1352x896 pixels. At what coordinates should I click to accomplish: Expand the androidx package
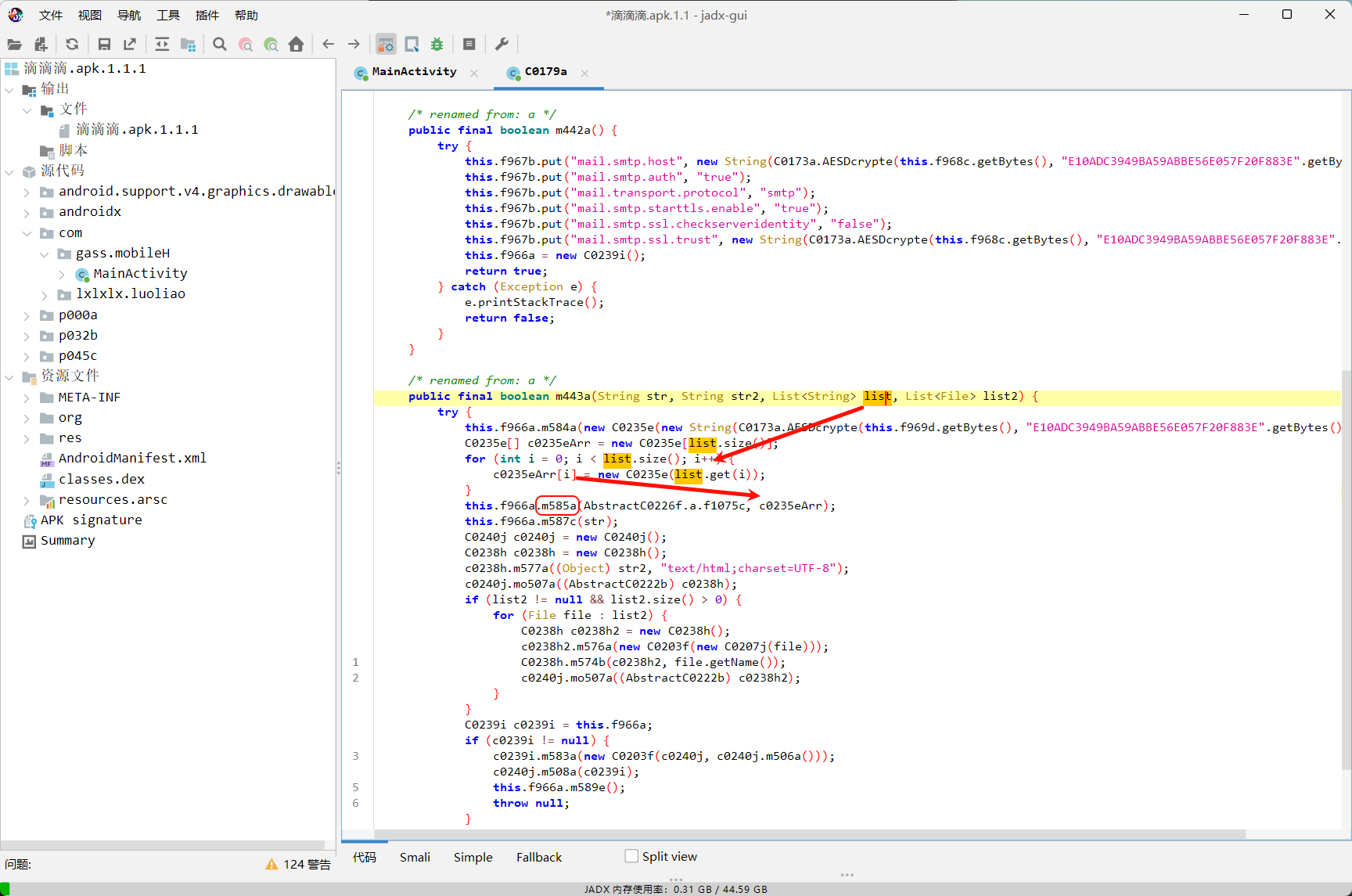[27, 213]
